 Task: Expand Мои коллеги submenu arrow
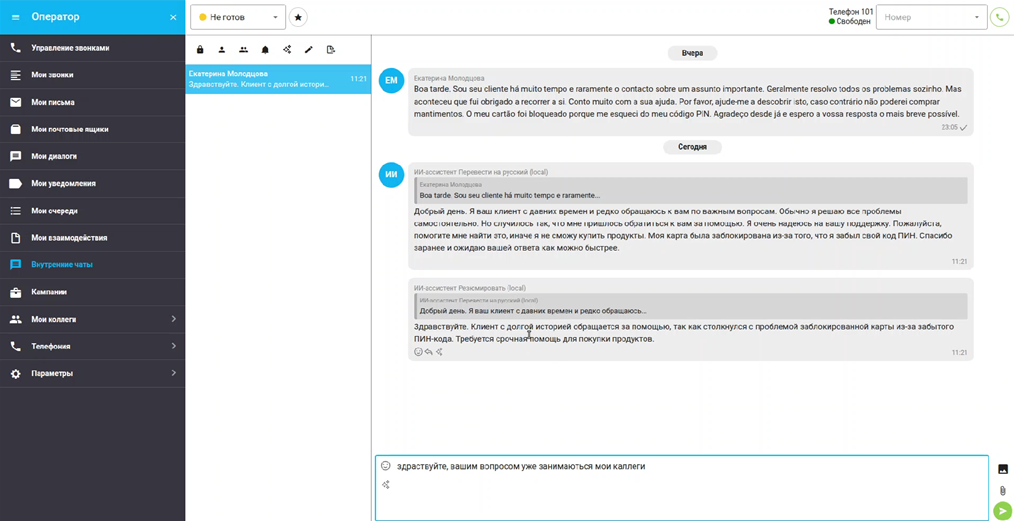point(173,319)
